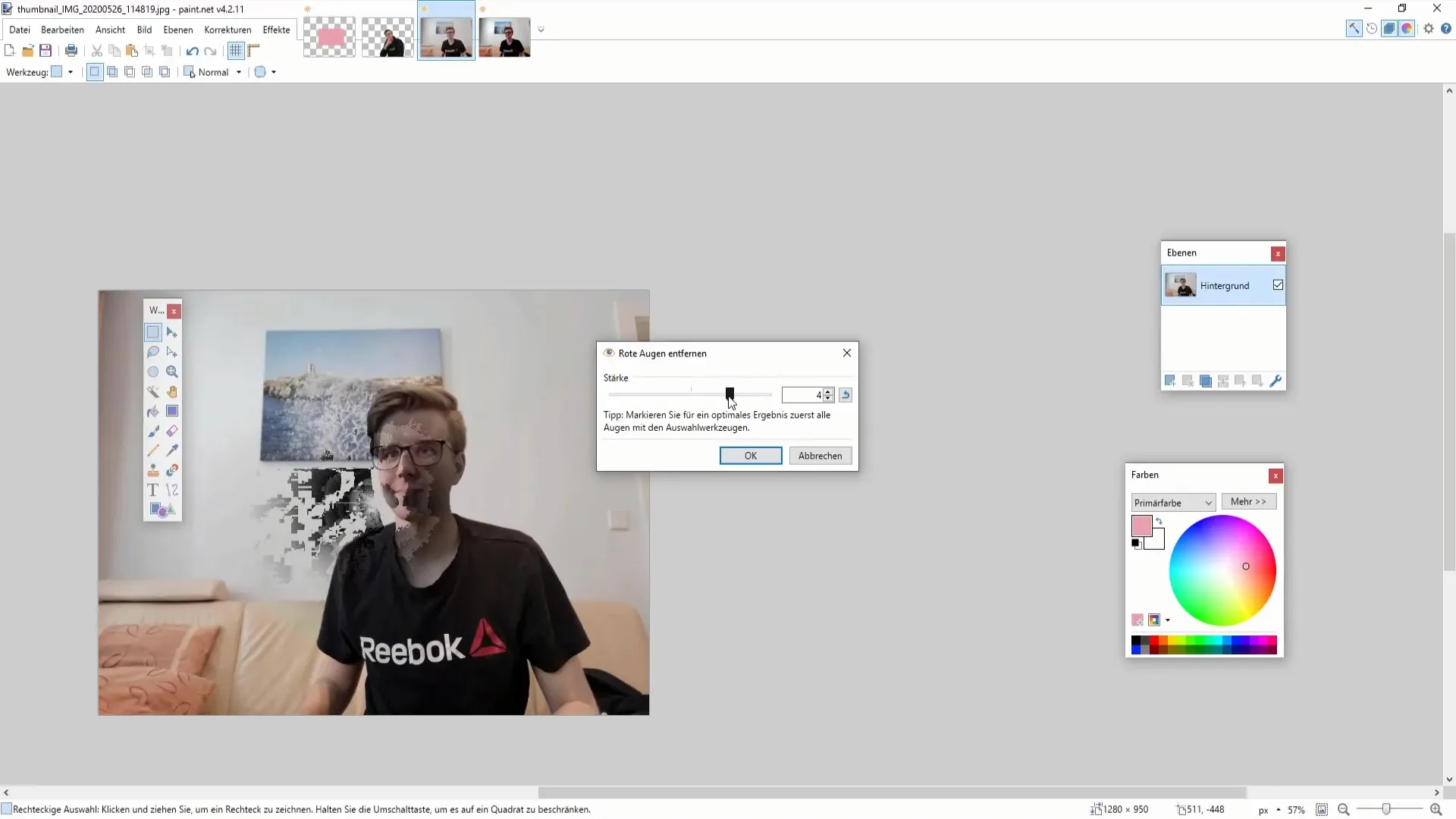Select the Color Picker tool
1456x819 pixels.
172,449
